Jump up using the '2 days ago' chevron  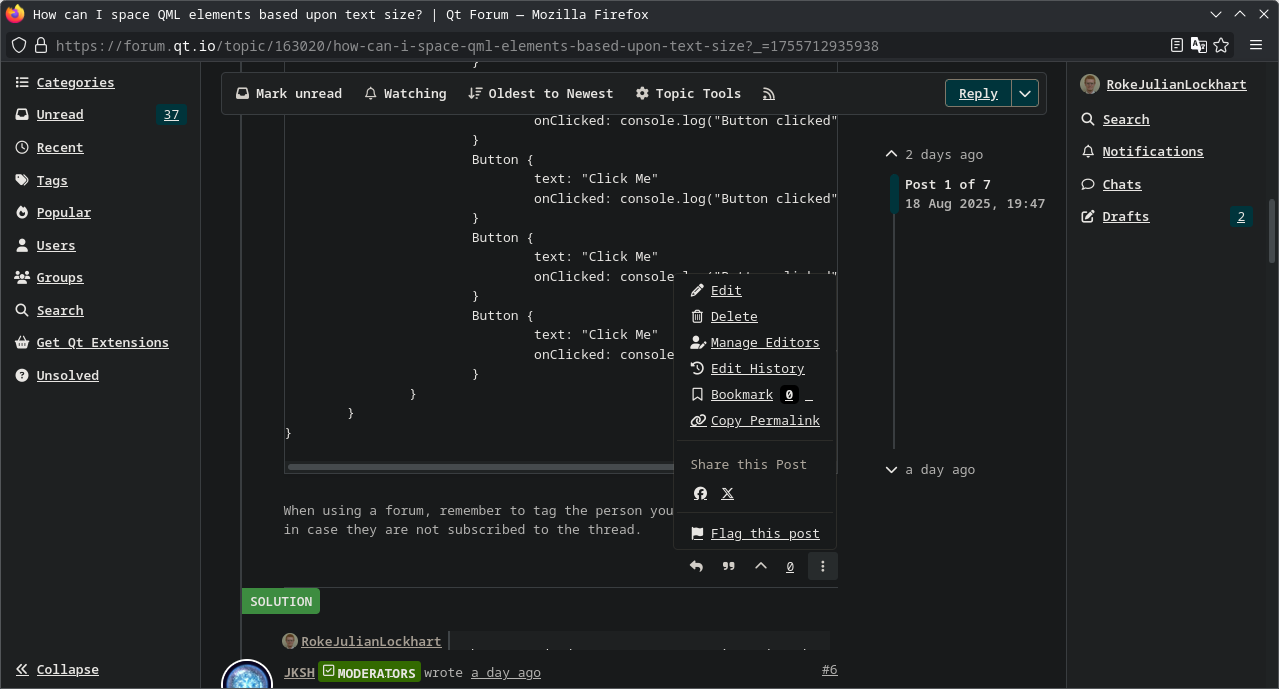[x=891, y=154]
